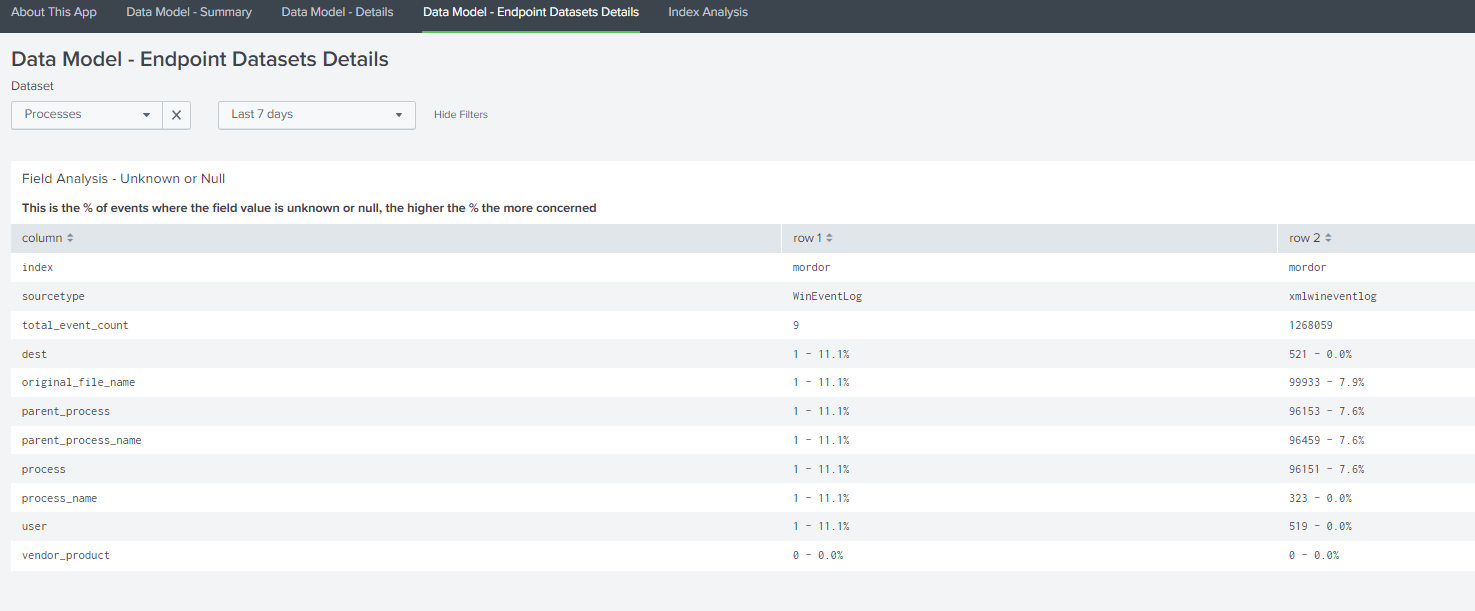This screenshot has width=1475, height=611.
Task: Click the 'xmlwineventlog' sourcetype cell
Action: [x=1333, y=297]
